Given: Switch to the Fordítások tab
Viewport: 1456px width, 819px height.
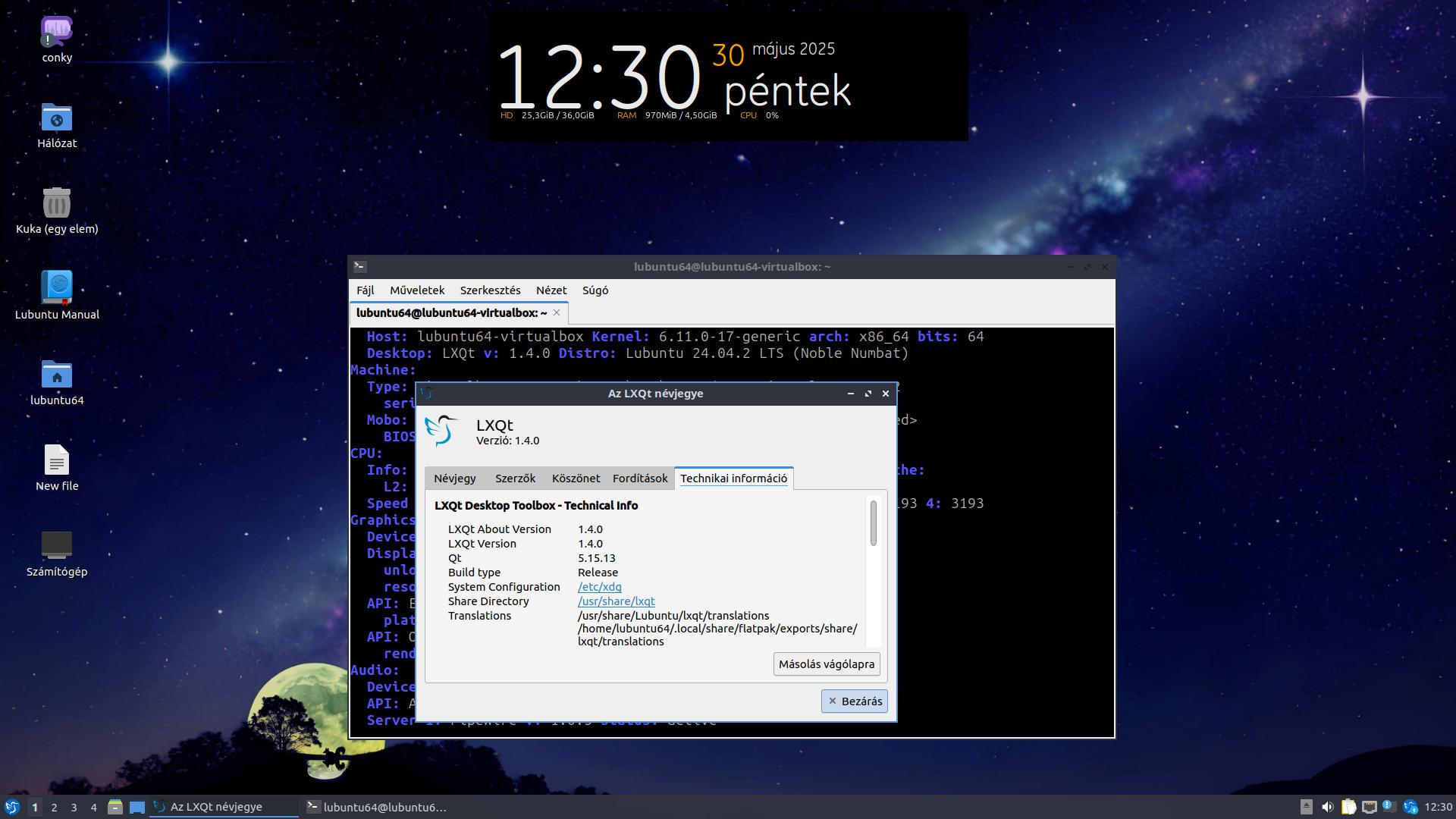Looking at the screenshot, I should 640,479.
